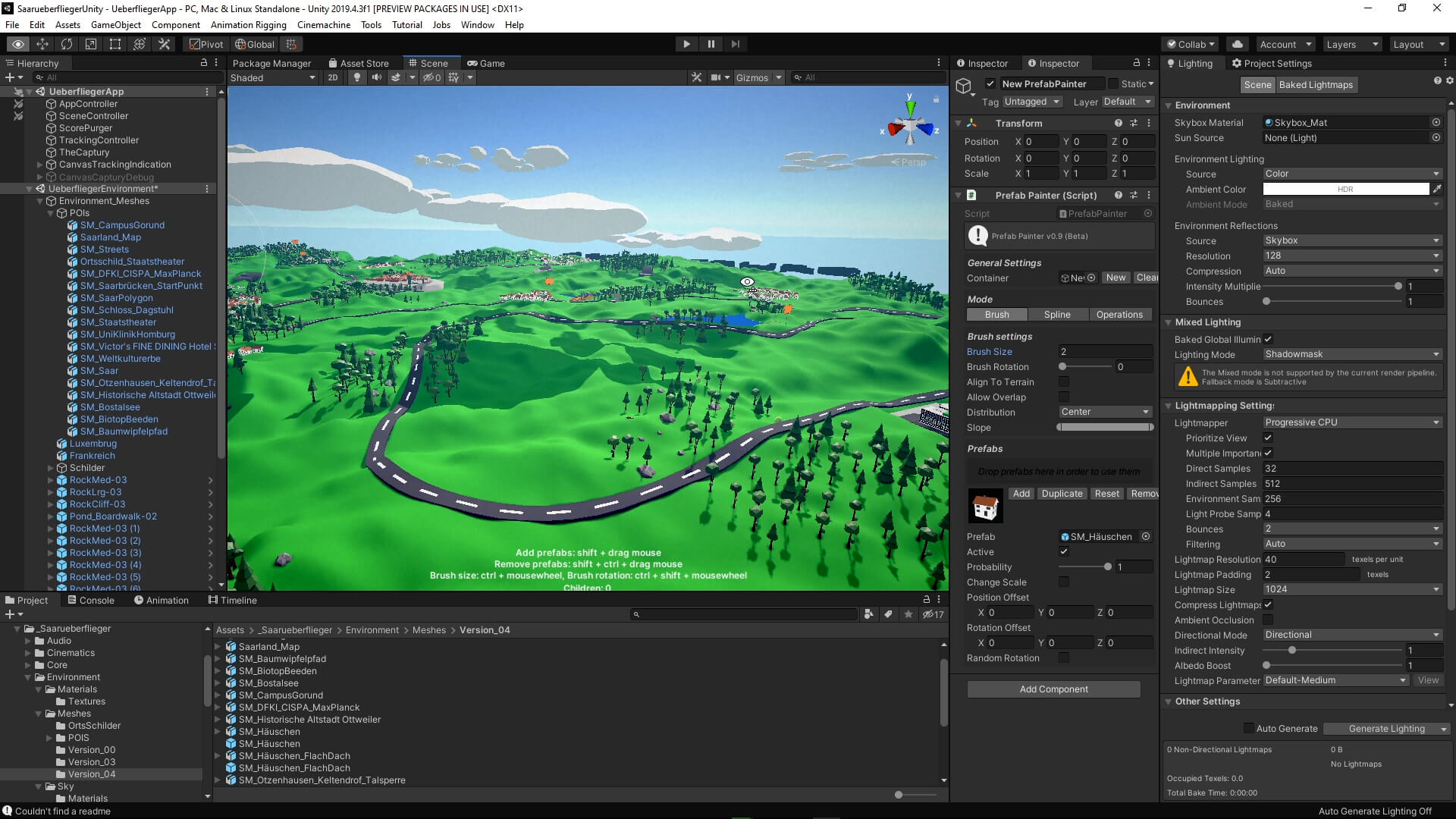Toggle Baked Global Illumination checkbox
This screenshot has height=819, width=1456.
[1267, 339]
